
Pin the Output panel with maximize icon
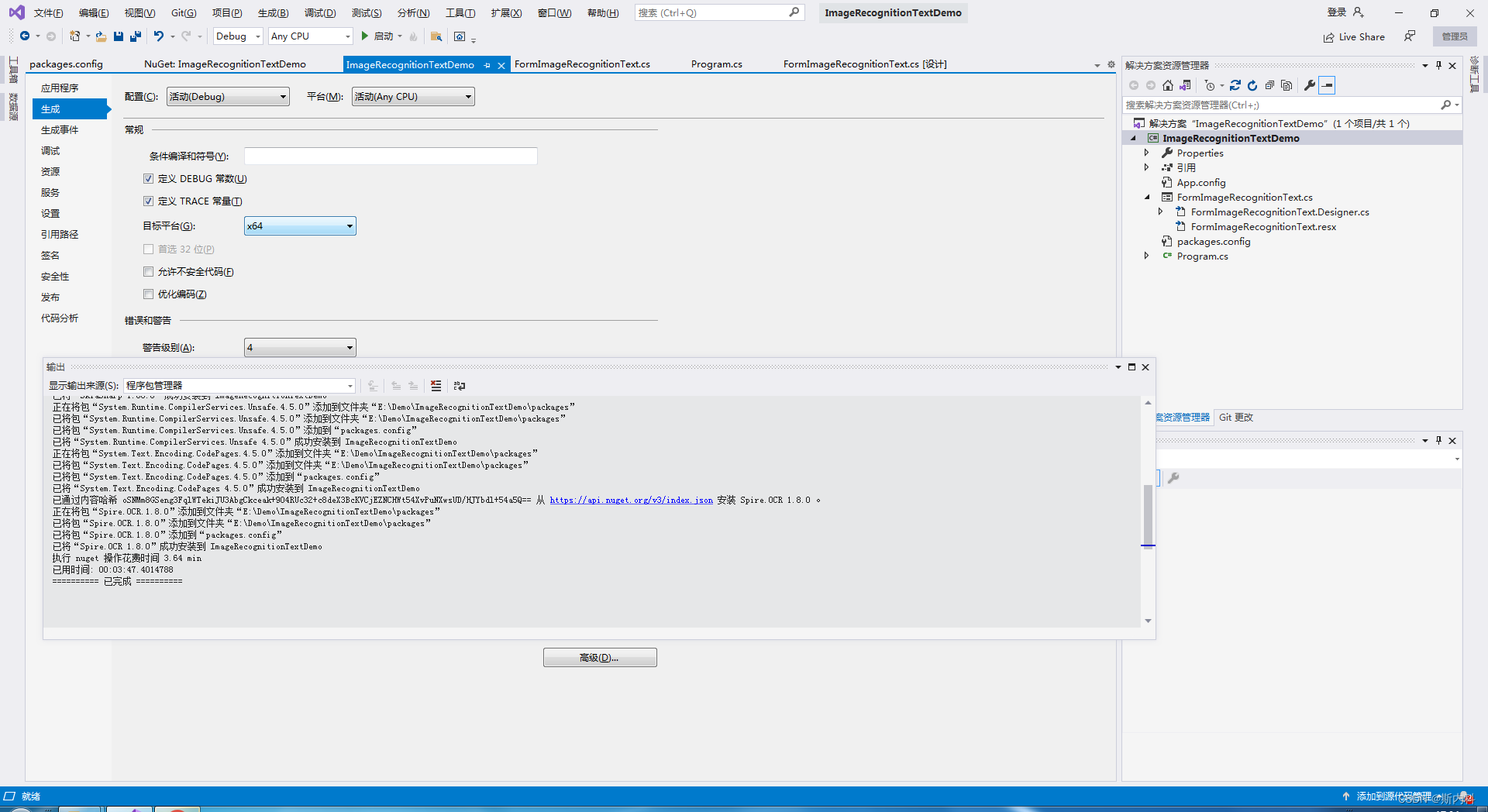[1131, 367]
